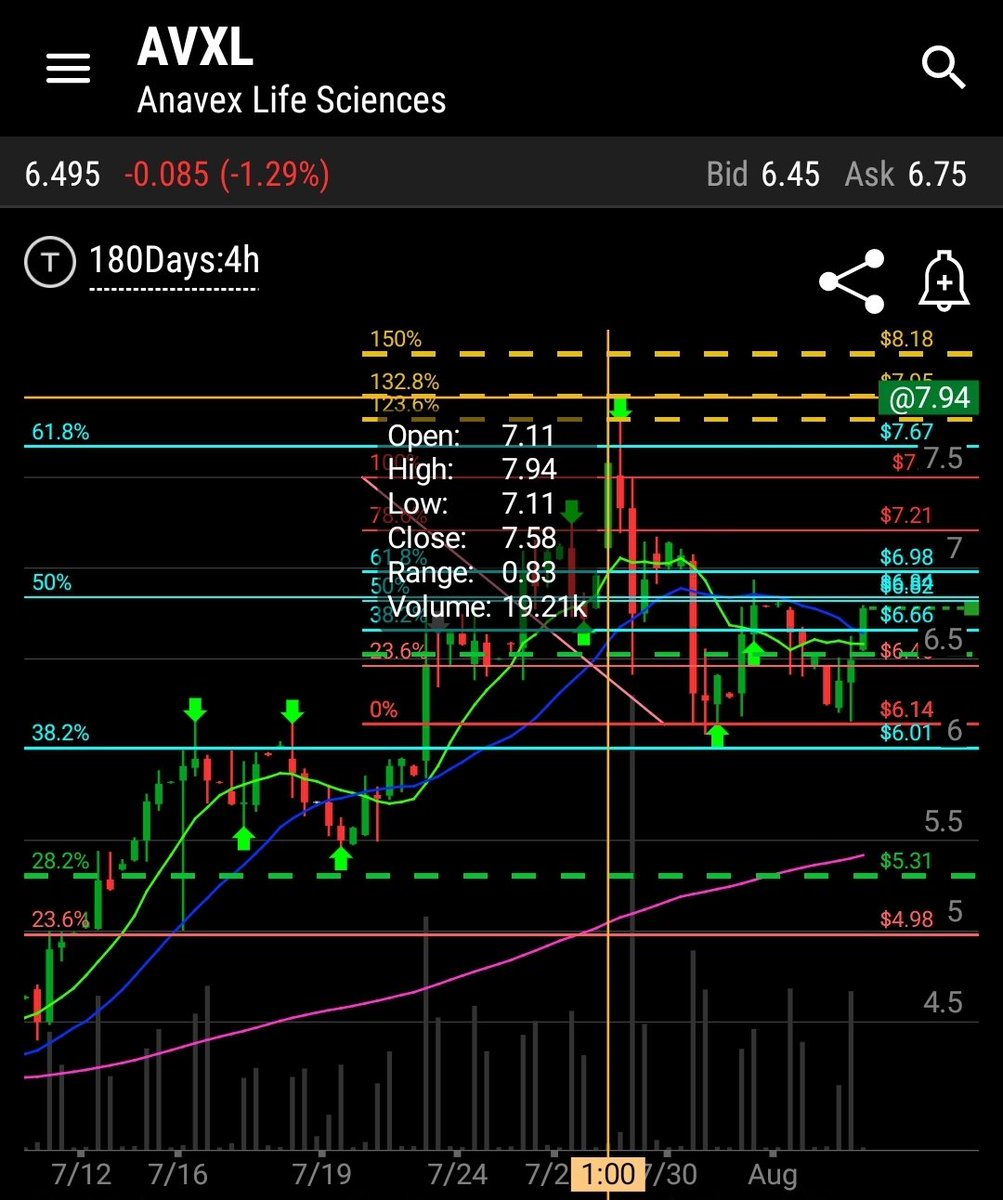Screen dimensions: 1003x1200
Task: Tap the left 50% Fibonacci label
Action: (x=52, y=582)
